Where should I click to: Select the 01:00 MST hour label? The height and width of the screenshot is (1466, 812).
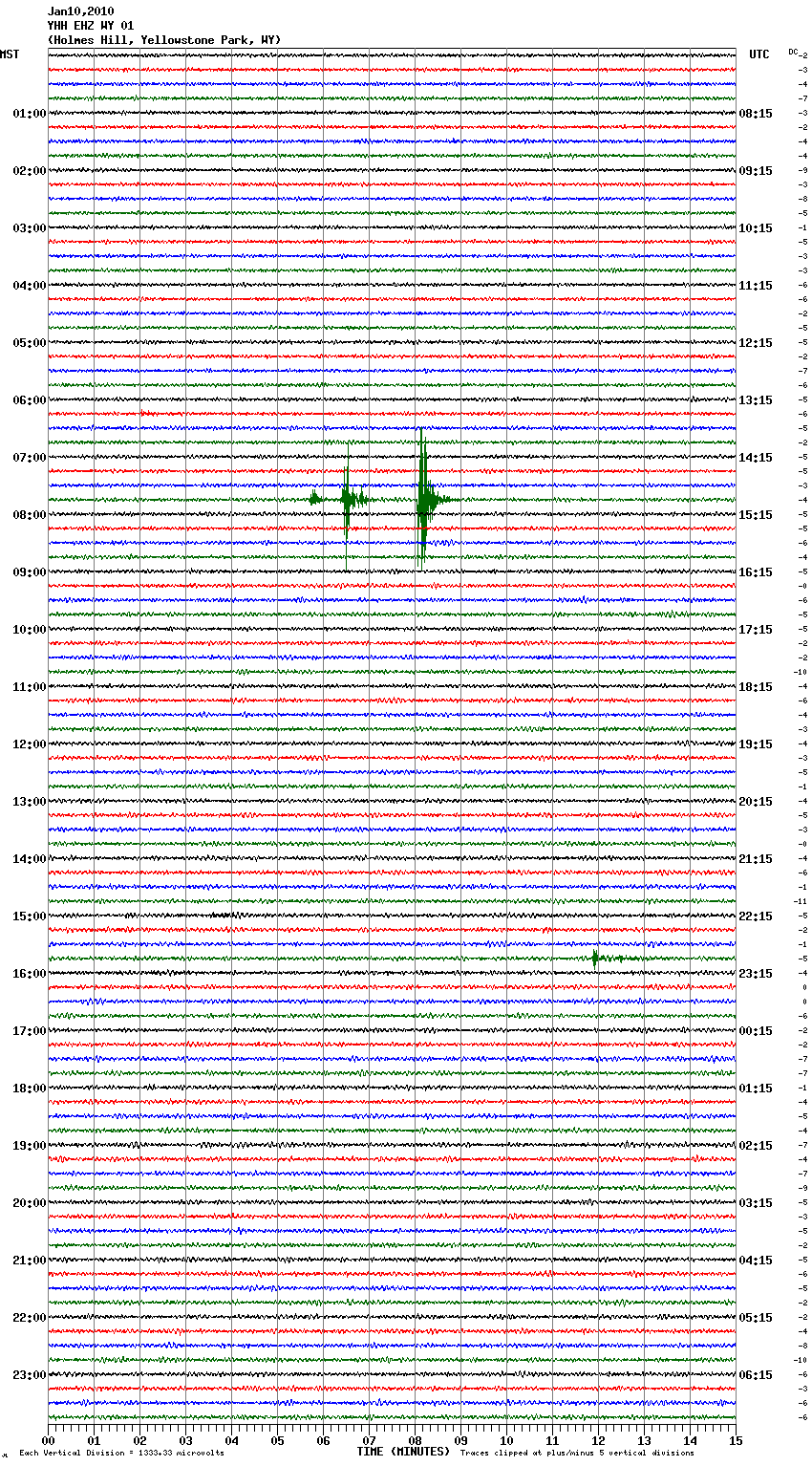(30, 114)
